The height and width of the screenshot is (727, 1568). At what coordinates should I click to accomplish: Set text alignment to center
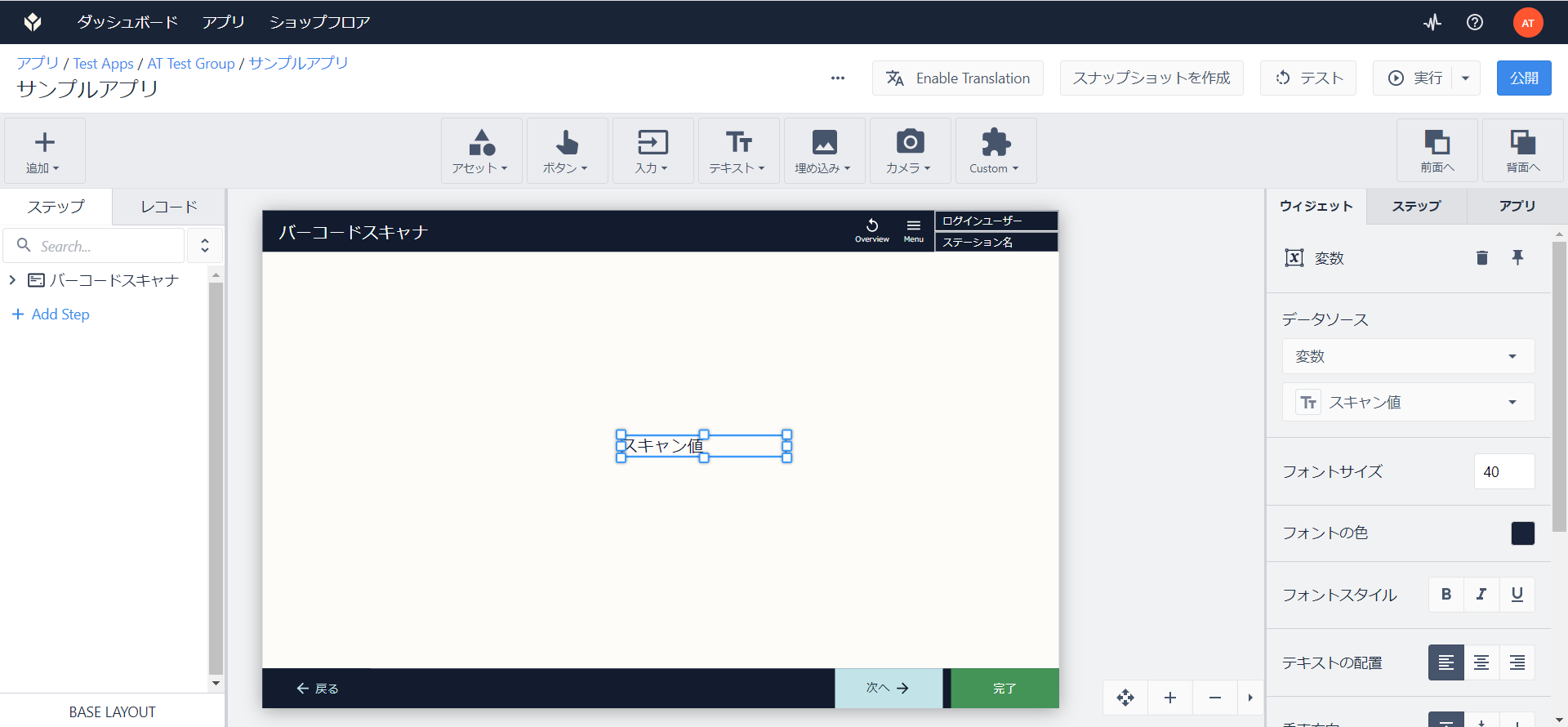tap(1481, 662)
